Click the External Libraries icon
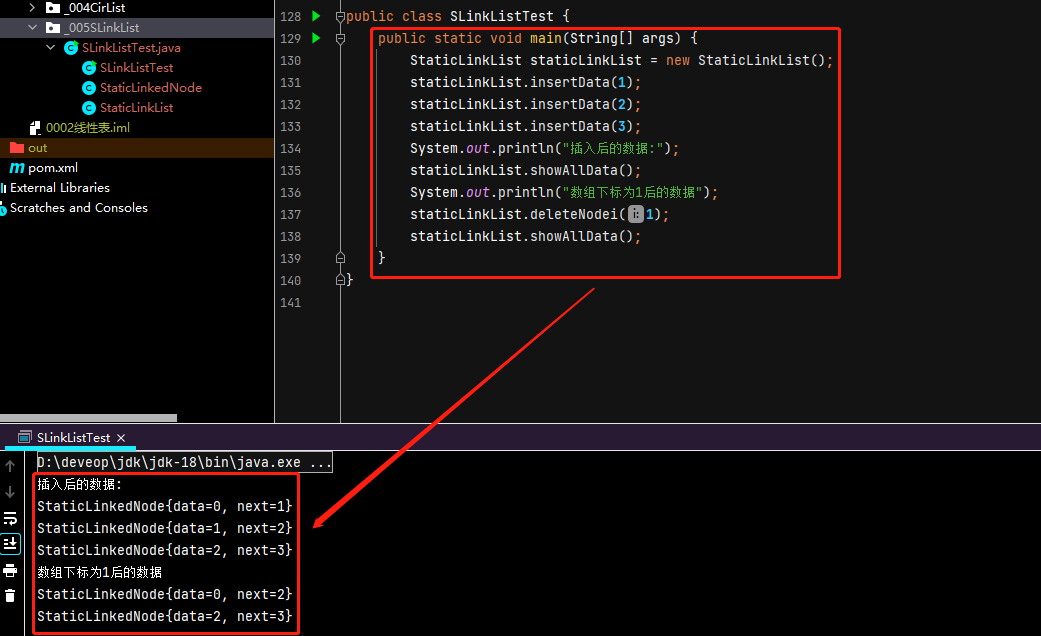The height and width of the screenshot is (636, 1041). coord(3,188)
